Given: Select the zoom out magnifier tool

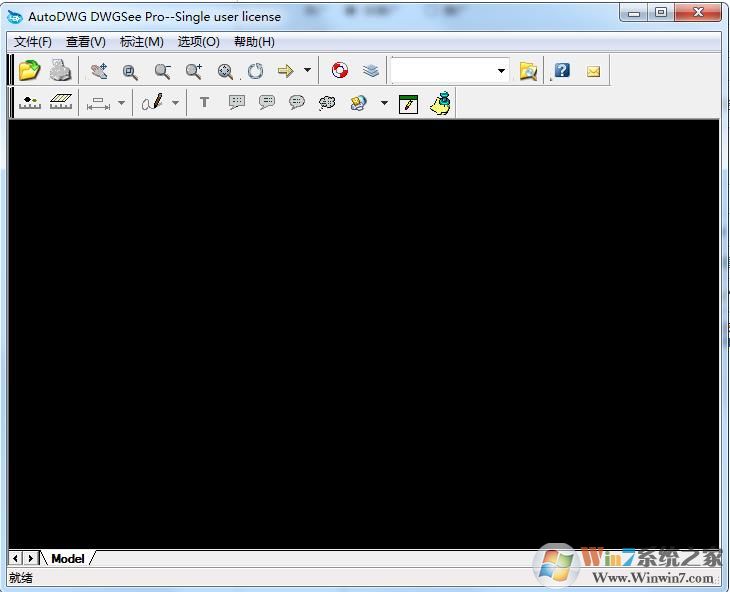Looking at the screenshot, I should (162, 71).
